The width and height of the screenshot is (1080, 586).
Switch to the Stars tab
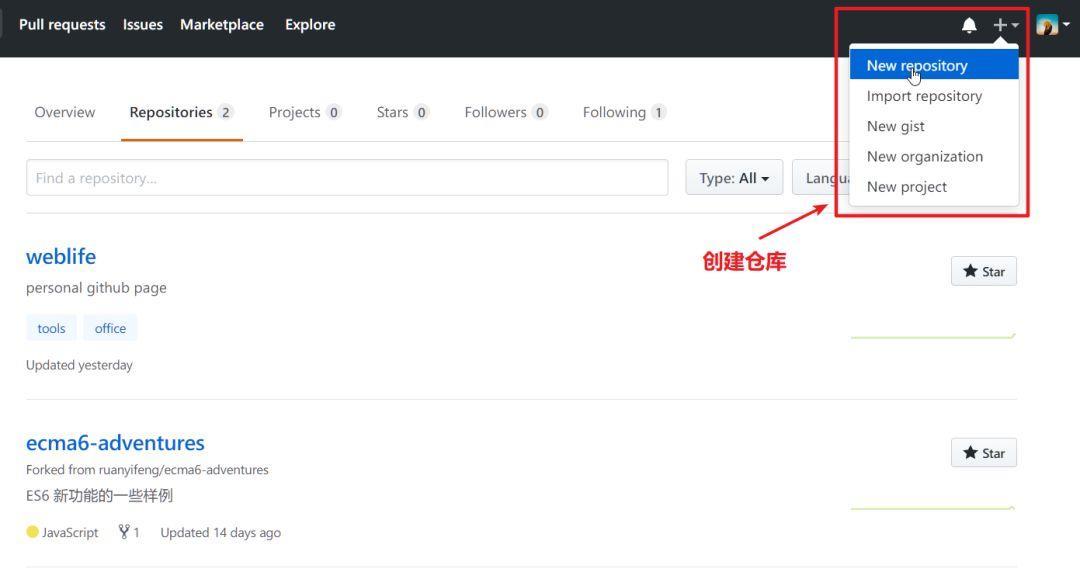pyautogui.click(x=403, y=112)
